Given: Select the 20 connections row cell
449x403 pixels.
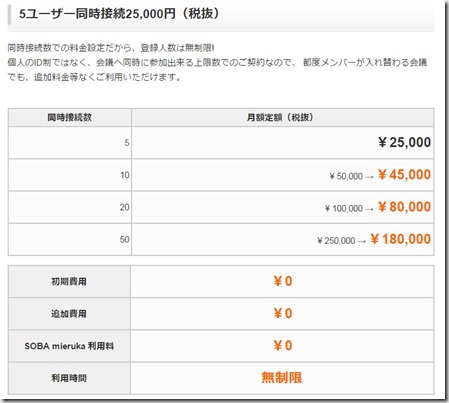Looking at the screenshot, I should [x=70, y=207].
